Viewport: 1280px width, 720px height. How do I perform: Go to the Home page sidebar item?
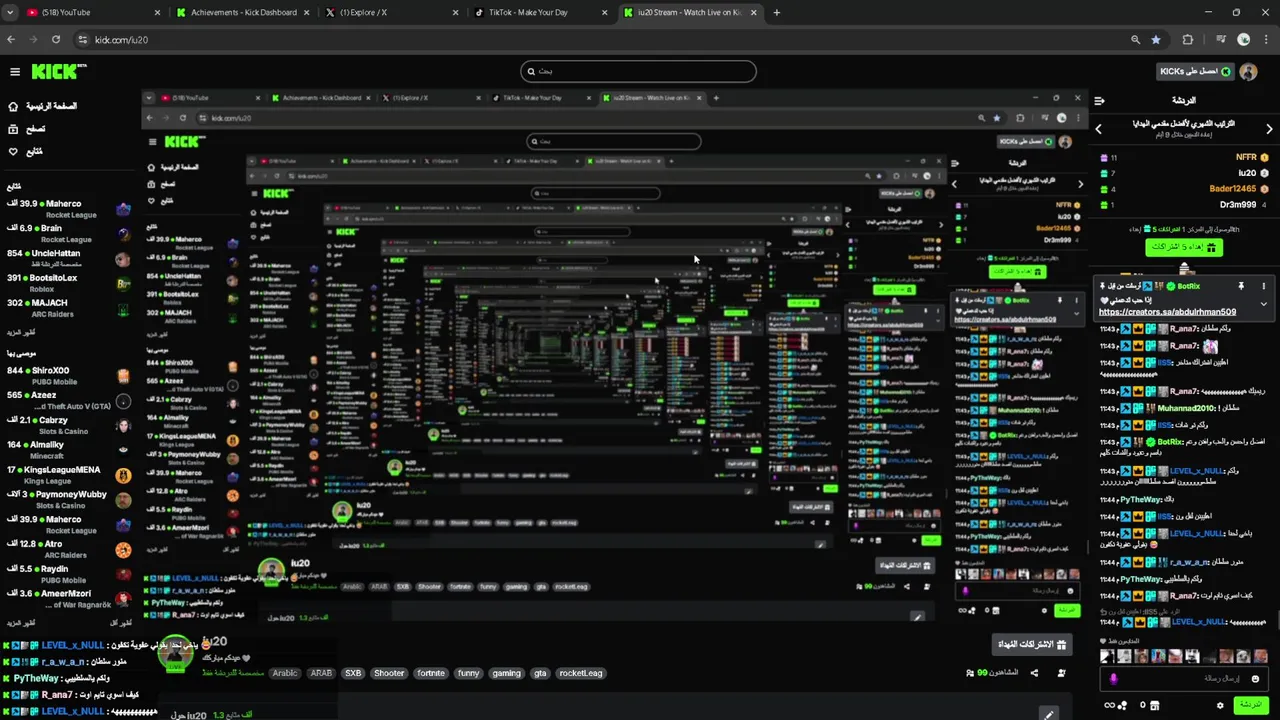point(43,106)
